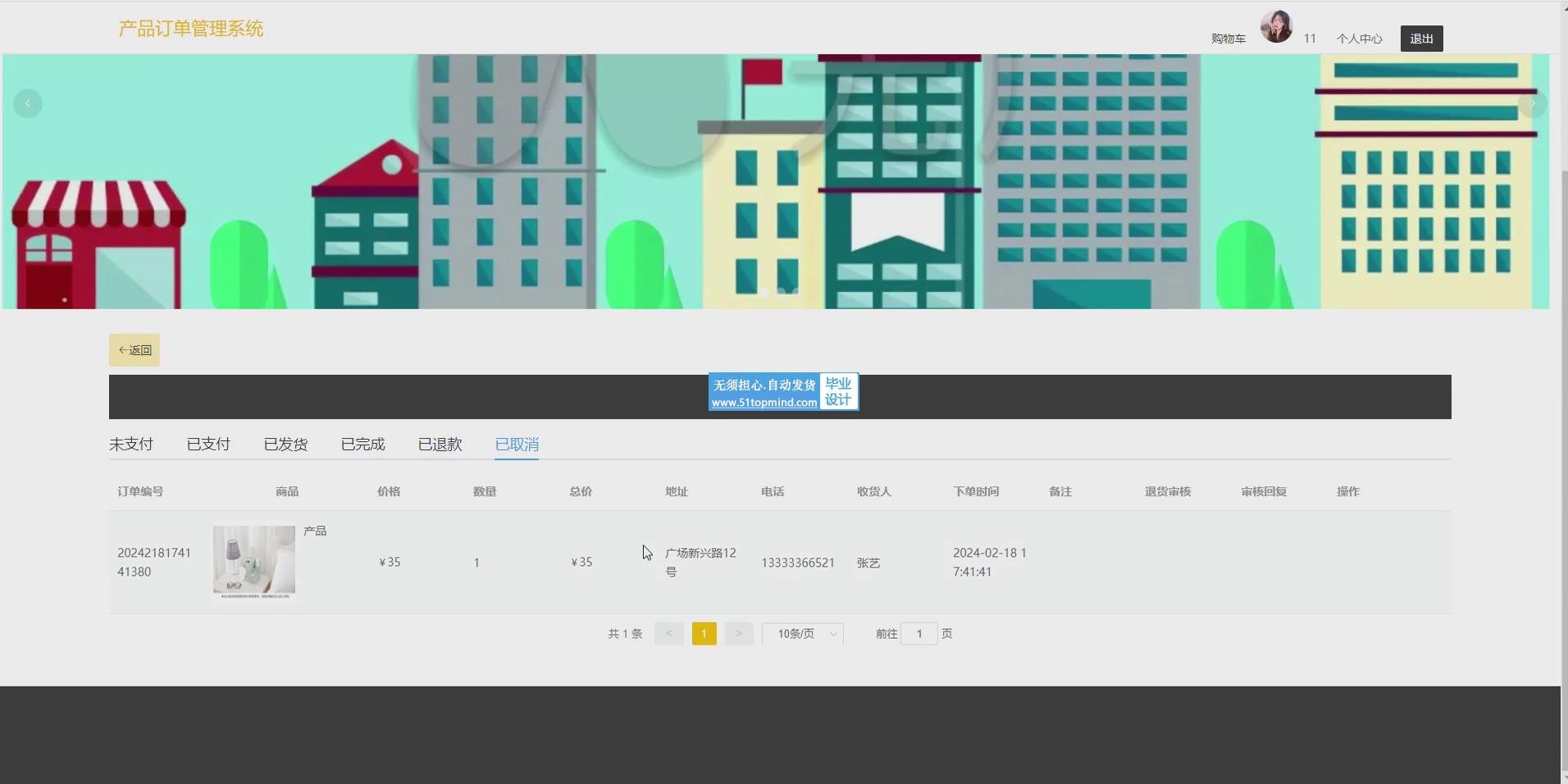Click the 收货人 column header
Viewport: 1568px width, 784px height.
pos(874,491)
